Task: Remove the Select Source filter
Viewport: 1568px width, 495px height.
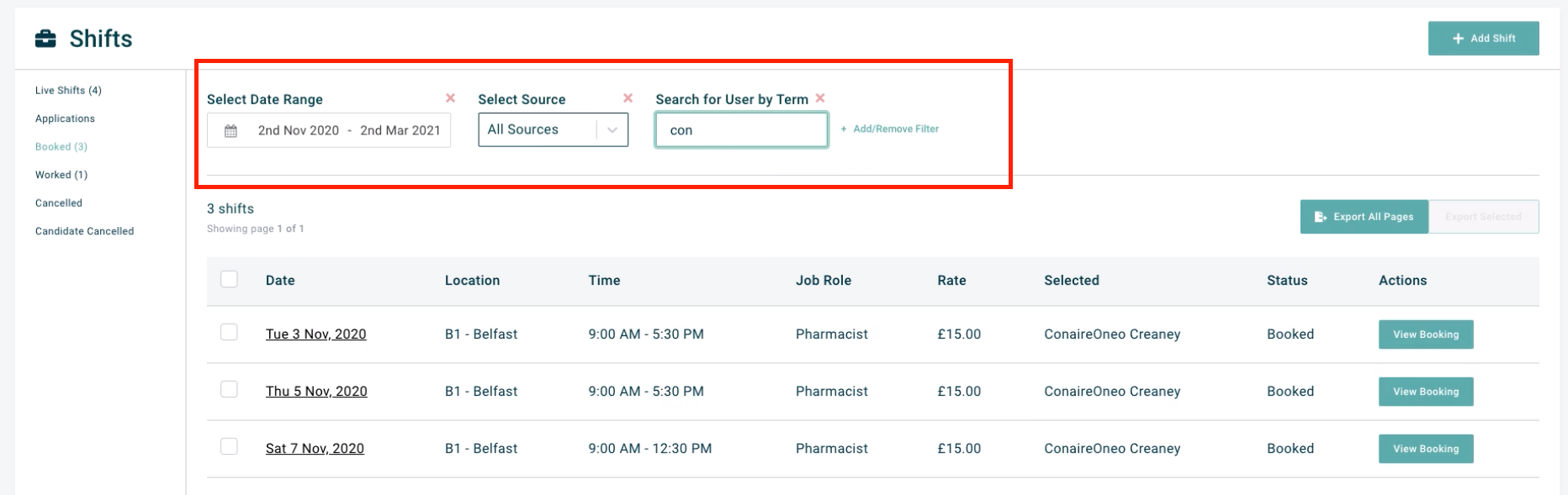Action: (x=628, y=98)
